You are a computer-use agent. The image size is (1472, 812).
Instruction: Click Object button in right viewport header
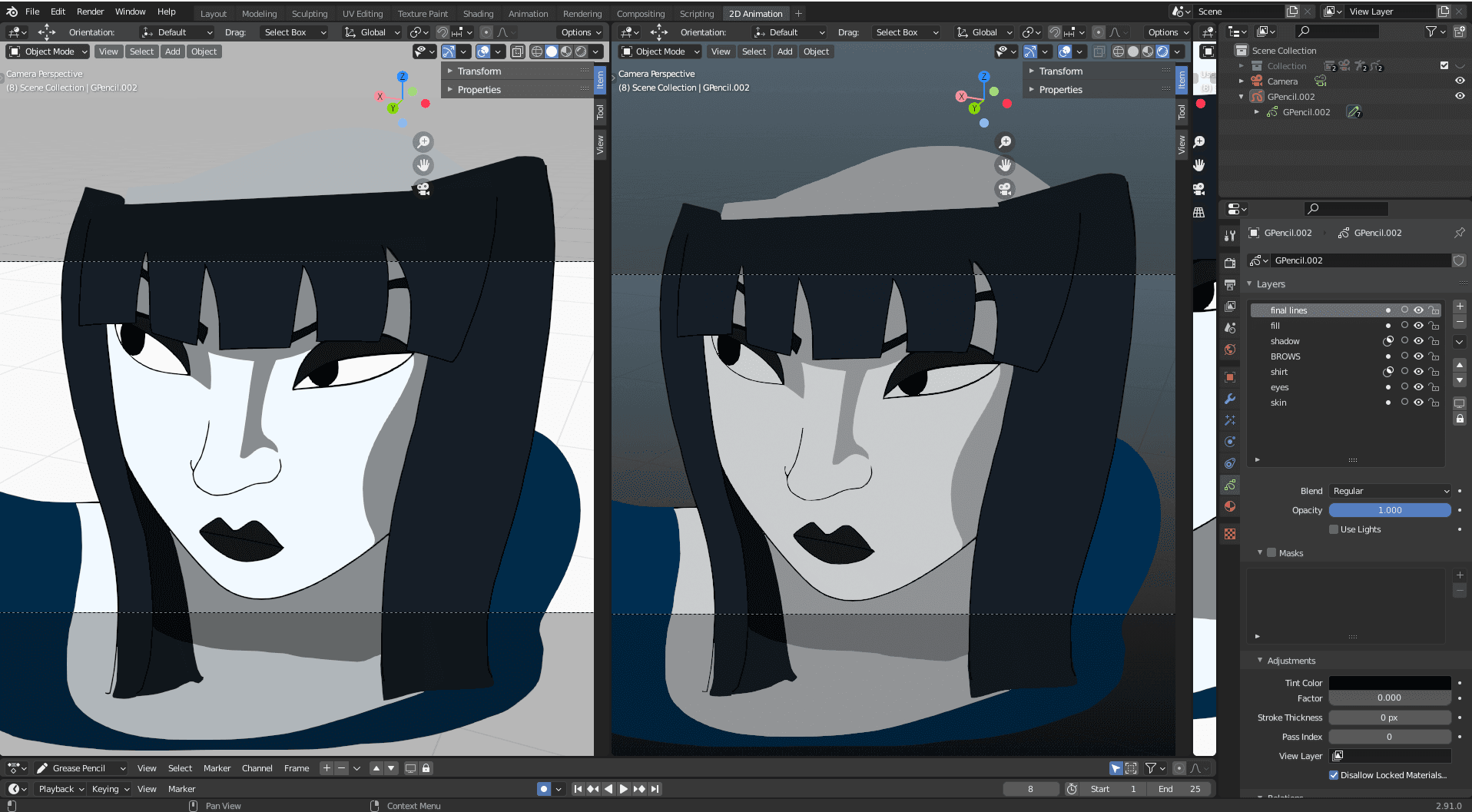(816, 51)
